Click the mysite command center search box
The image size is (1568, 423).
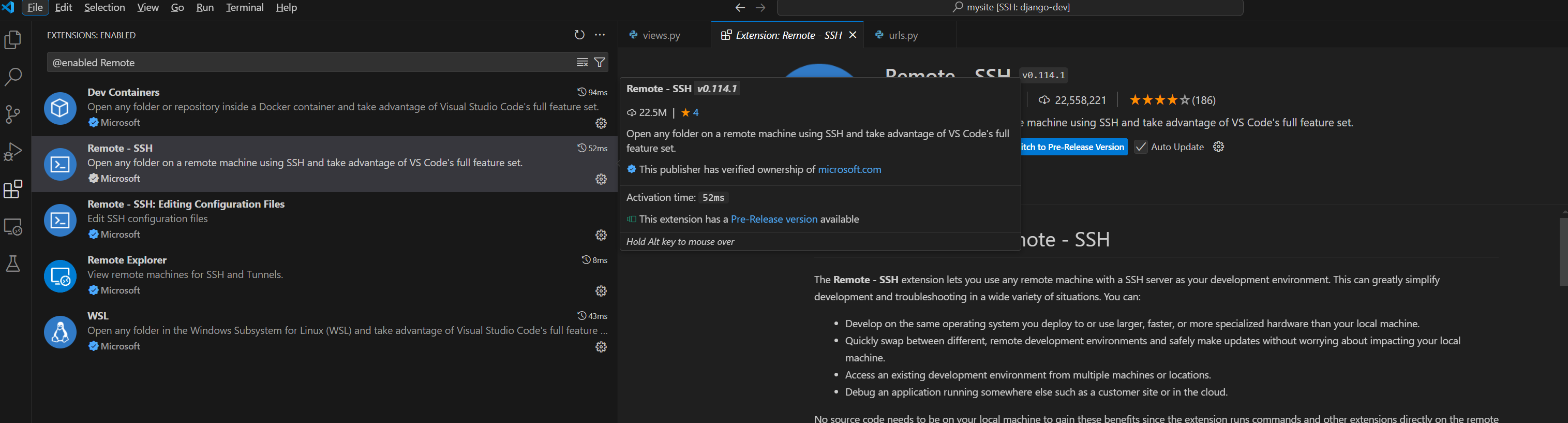point(1010,7)
